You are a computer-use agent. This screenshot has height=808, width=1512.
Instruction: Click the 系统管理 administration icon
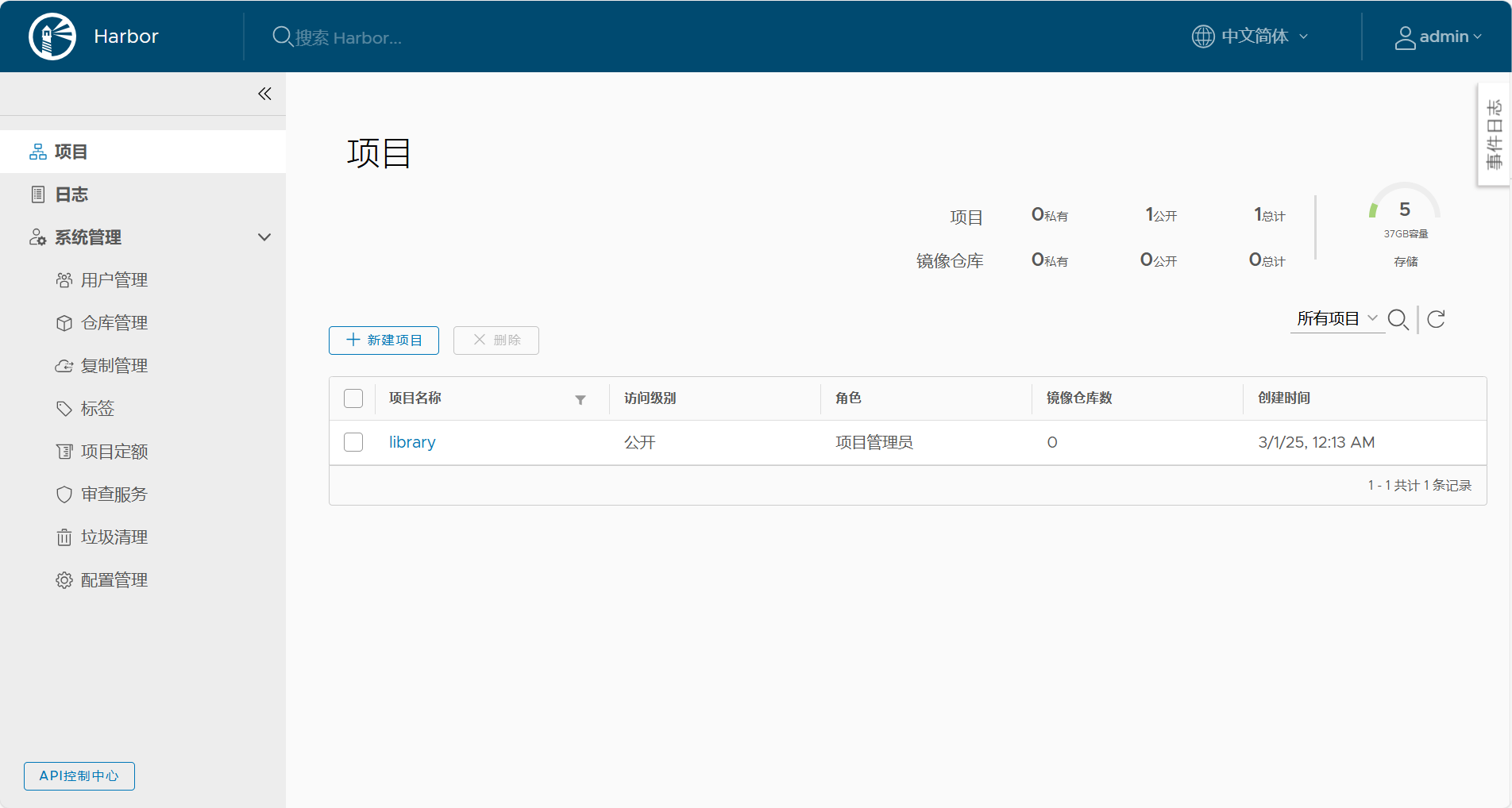tap(37, 237)
